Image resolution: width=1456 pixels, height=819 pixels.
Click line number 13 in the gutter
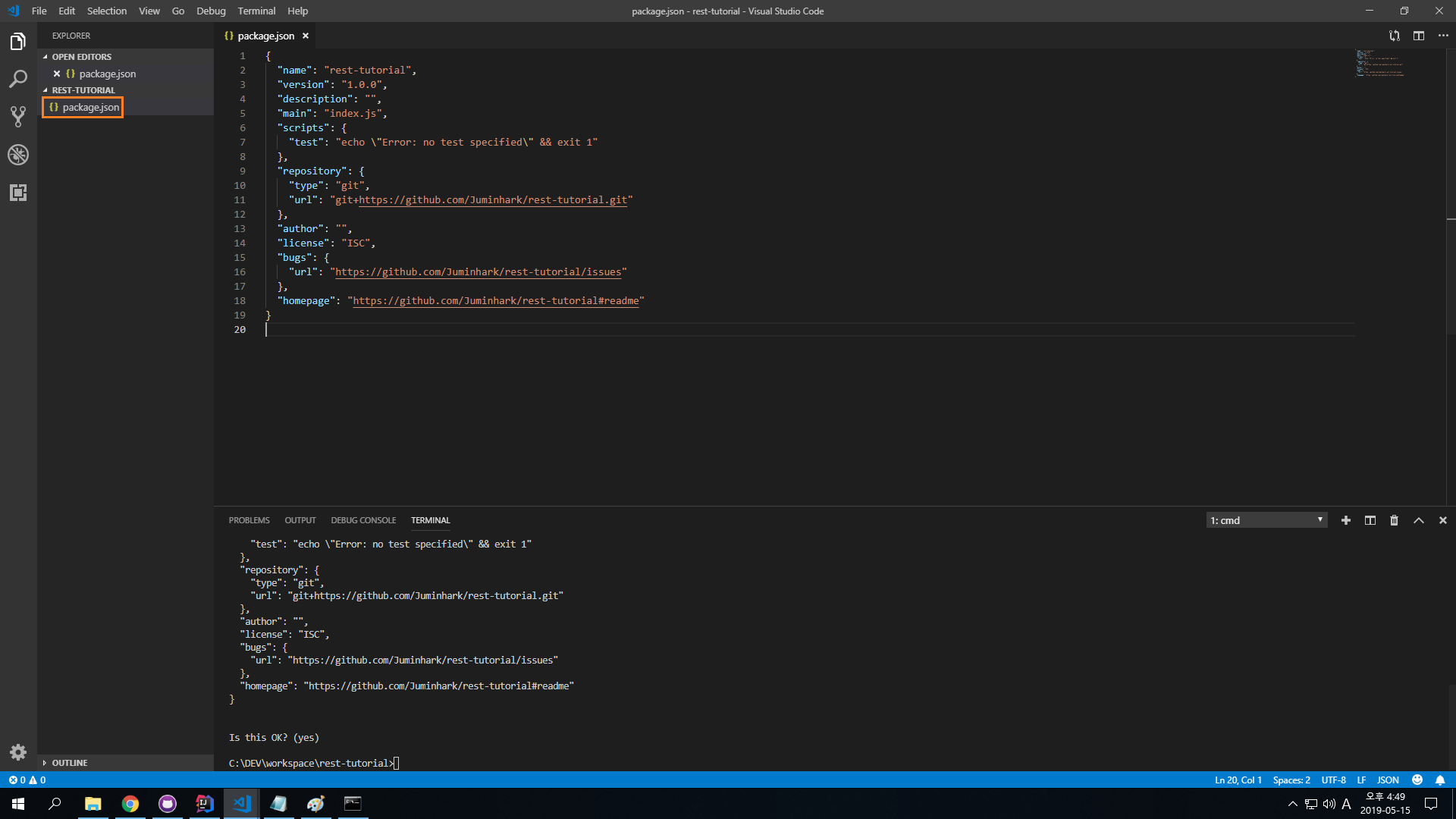[x=240, y=228]
